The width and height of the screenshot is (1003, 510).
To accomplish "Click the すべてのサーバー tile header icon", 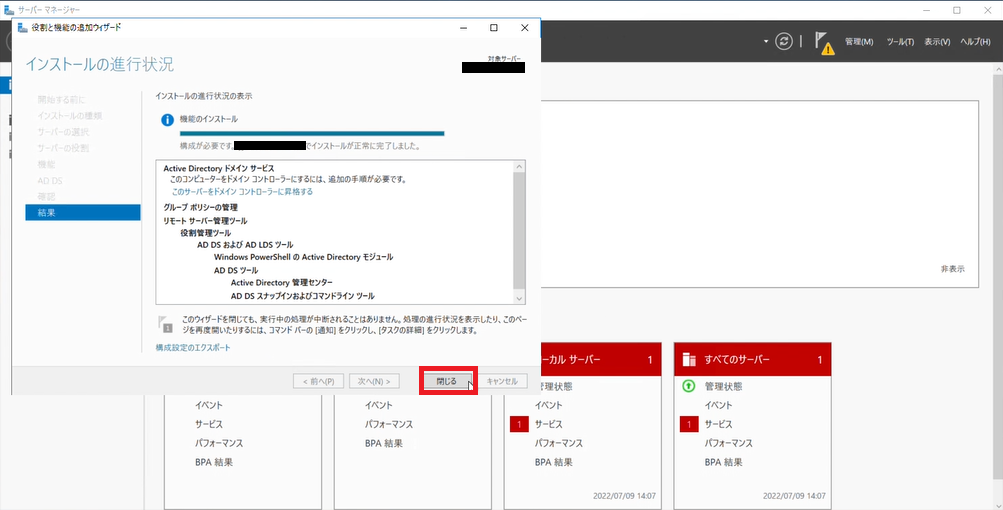I will click(x=689, y=360).
